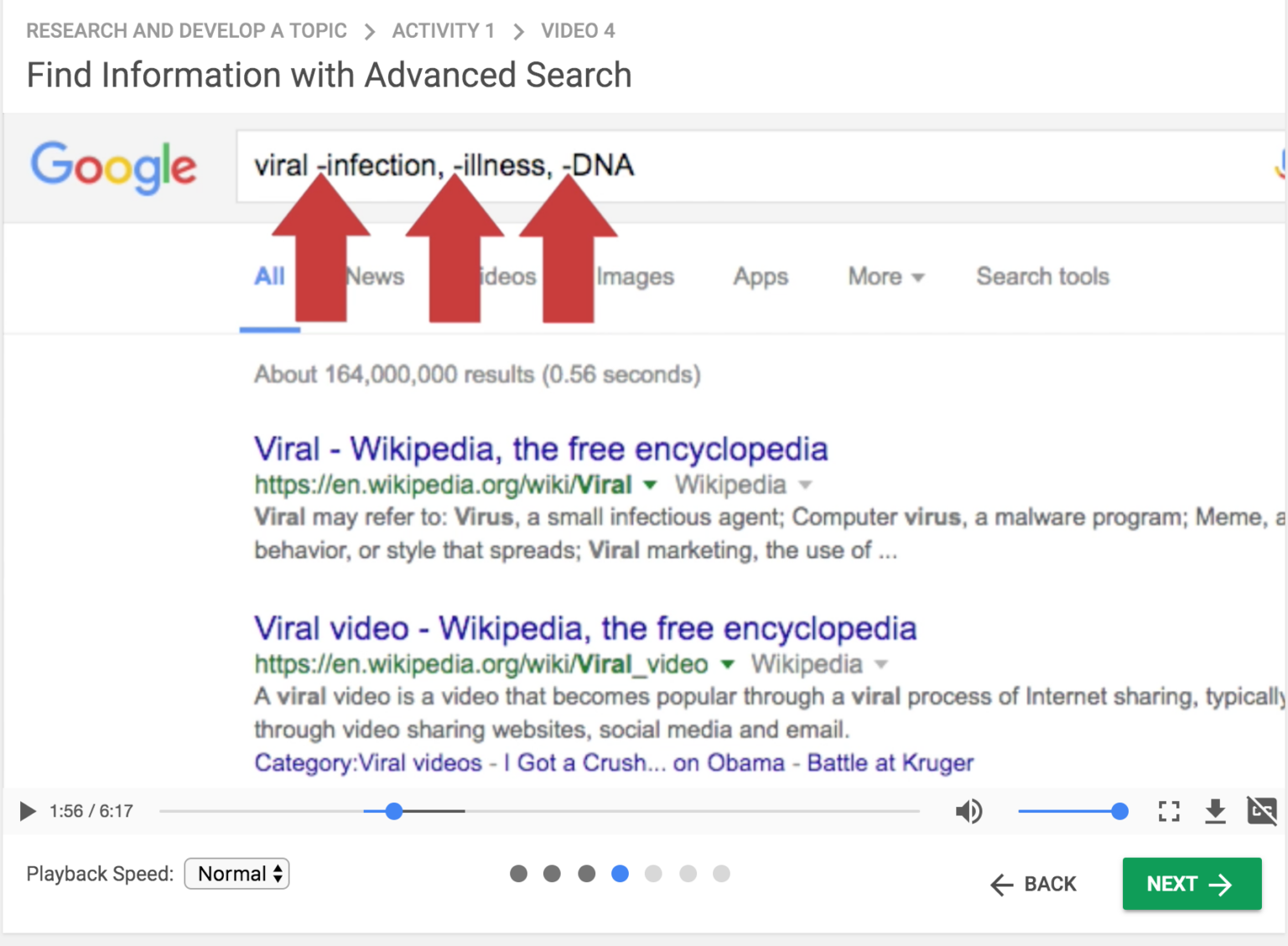Switch to the News tab
Image resolution: width=1288 pixels, height=946 pixels.
click(x=375, y=277)
